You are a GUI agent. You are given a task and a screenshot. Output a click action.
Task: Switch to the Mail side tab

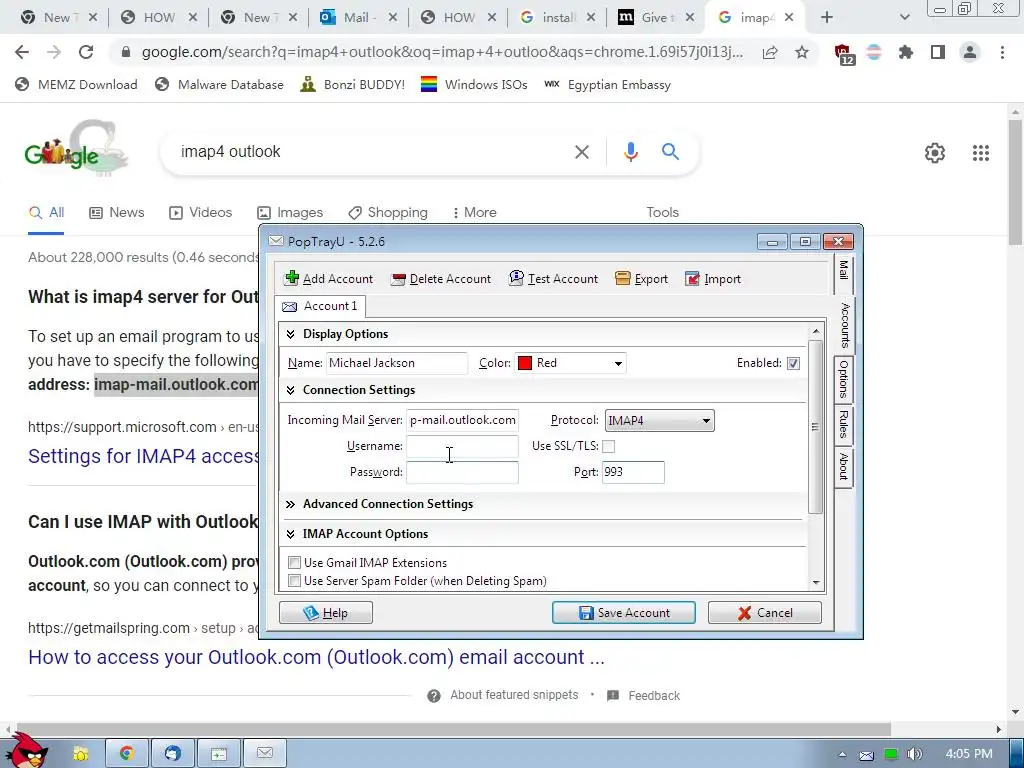pos(844,270)
